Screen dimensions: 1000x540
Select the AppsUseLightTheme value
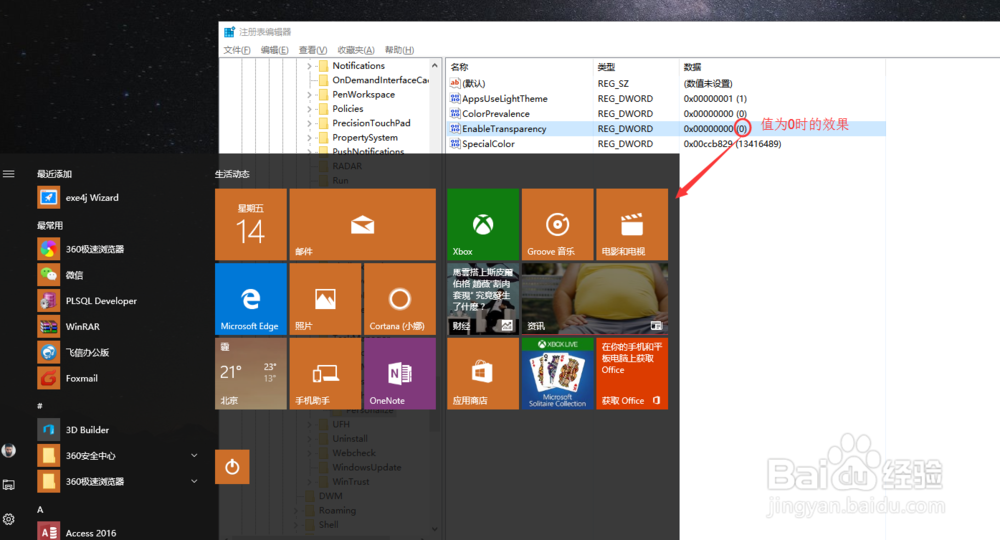tap(504, 99)
